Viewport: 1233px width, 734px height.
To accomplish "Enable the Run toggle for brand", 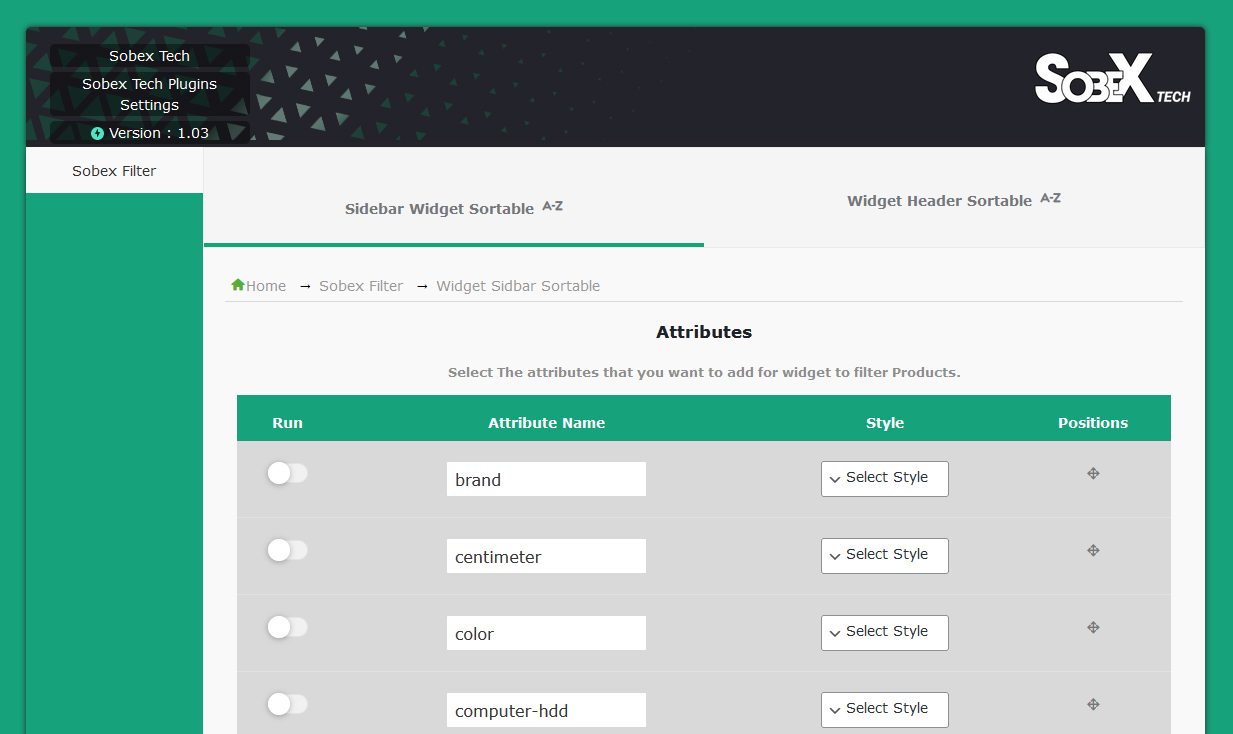I will click(x=287, y=473).
